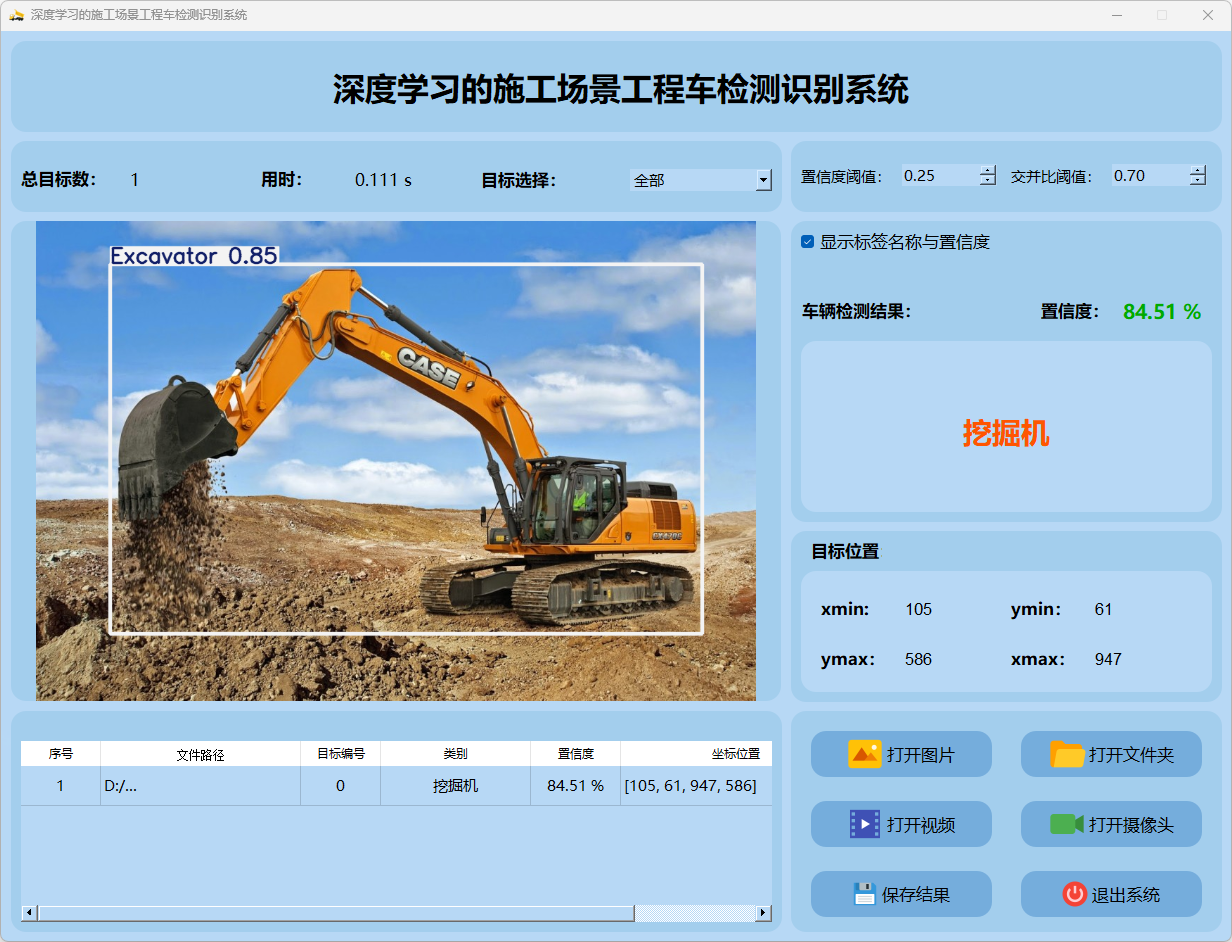This screenshot has width=1232, height=942.
Task: Click the camera icon on 打开摄像头 button
Action: point(1067,824)
